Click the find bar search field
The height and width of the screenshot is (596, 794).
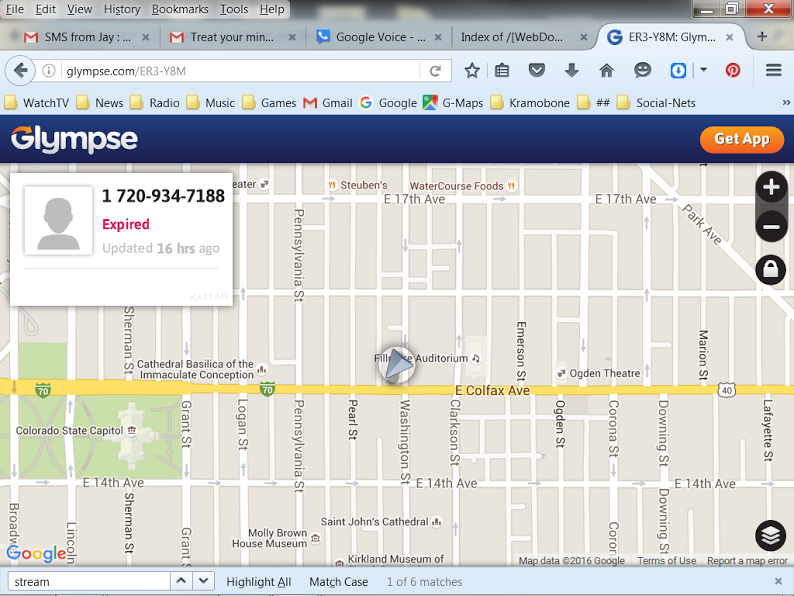(x=89, y=581)
